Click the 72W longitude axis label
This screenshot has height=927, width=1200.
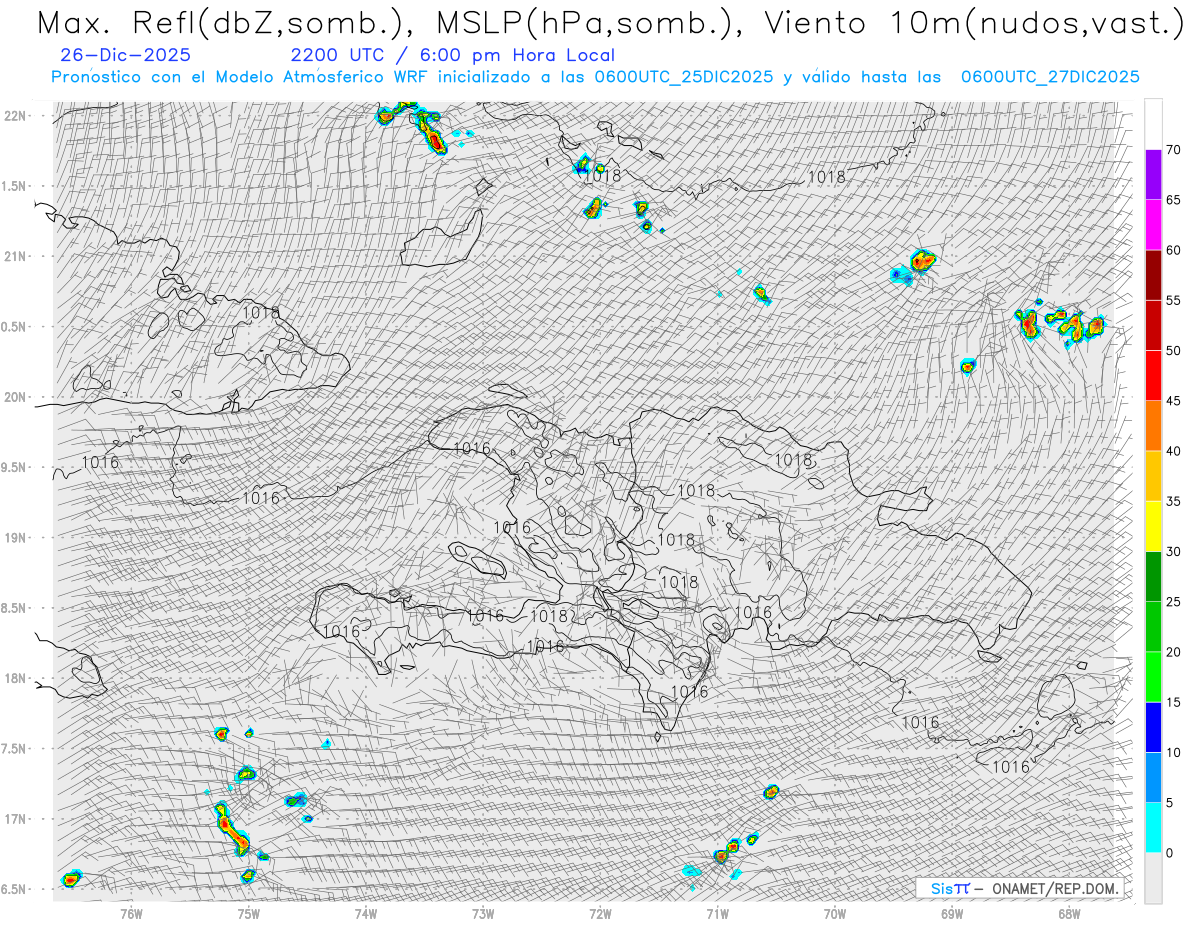(x=600, y=912)
